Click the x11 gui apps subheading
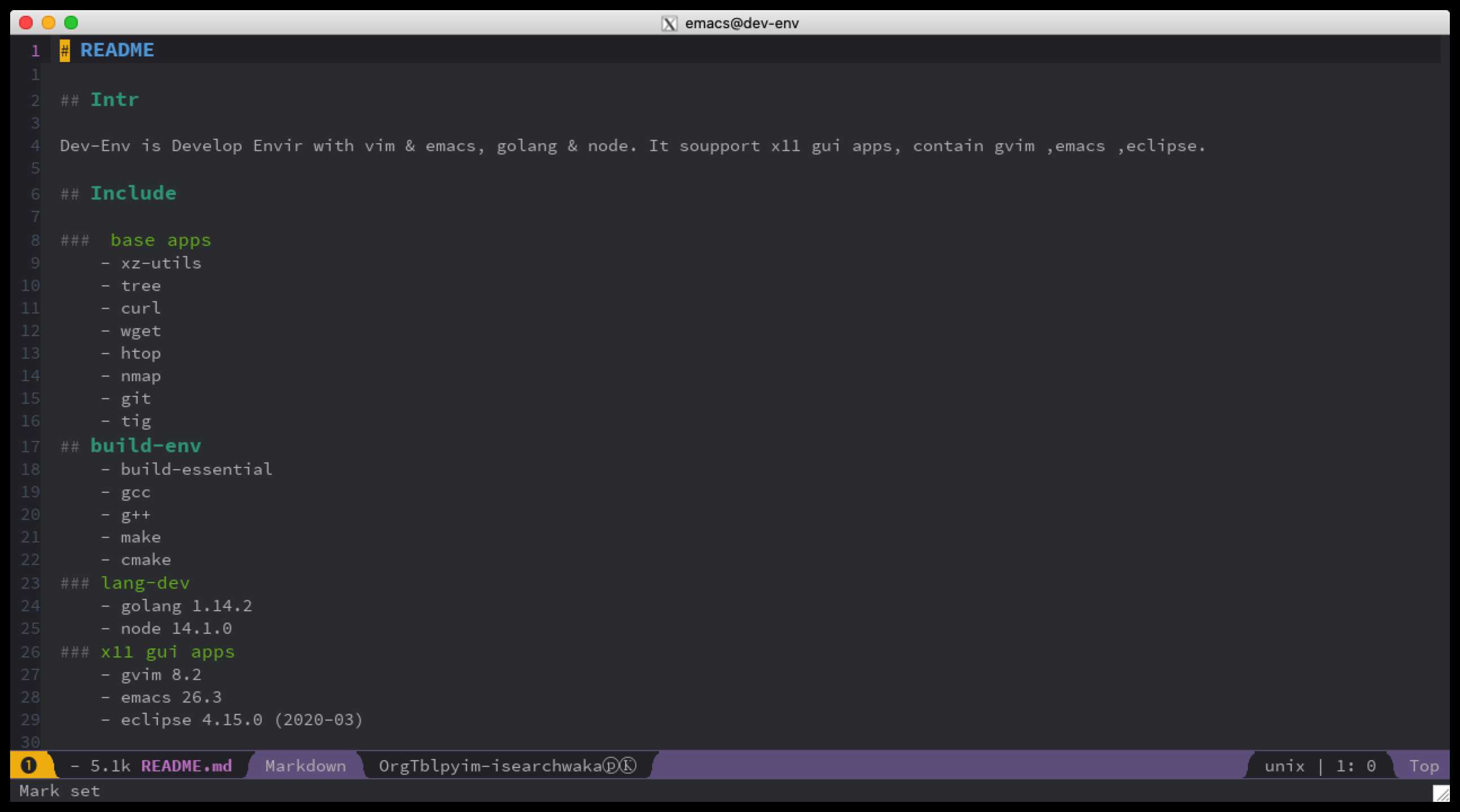This screenshot has height=812, width=1460. [x=168, y=652]
